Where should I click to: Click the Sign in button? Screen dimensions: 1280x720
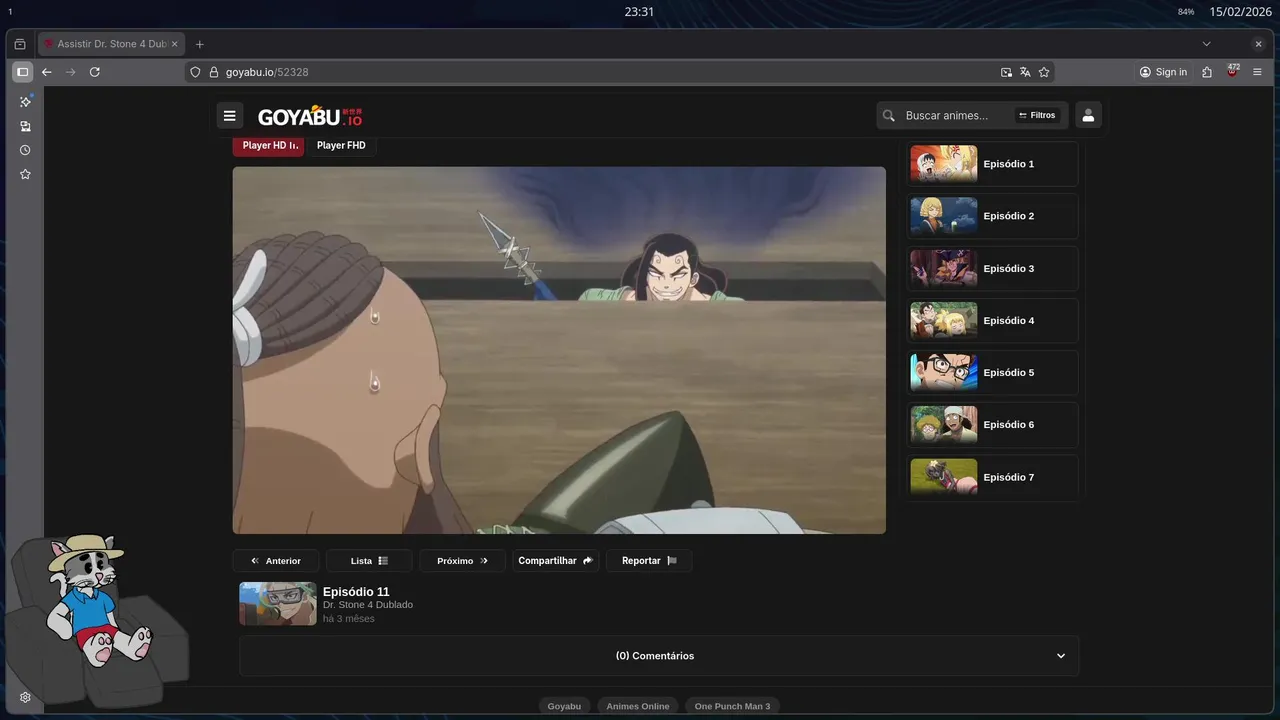(x=1163, y=72)
